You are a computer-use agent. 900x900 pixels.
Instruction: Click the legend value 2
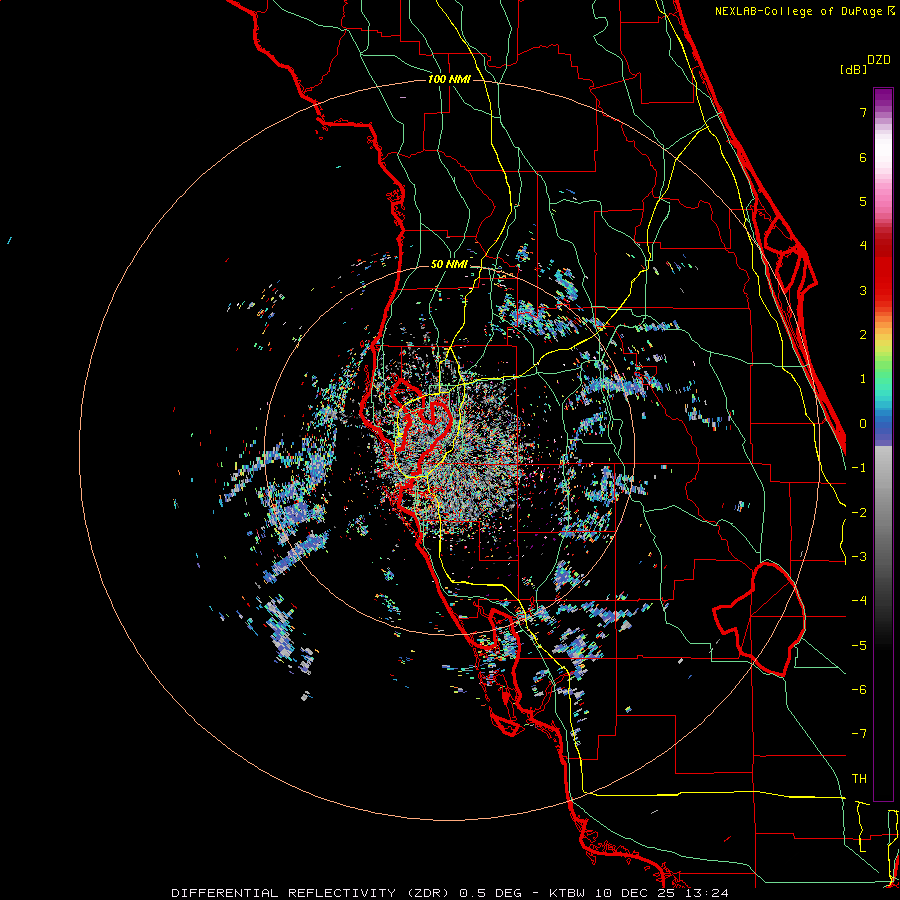coord(863,335)
